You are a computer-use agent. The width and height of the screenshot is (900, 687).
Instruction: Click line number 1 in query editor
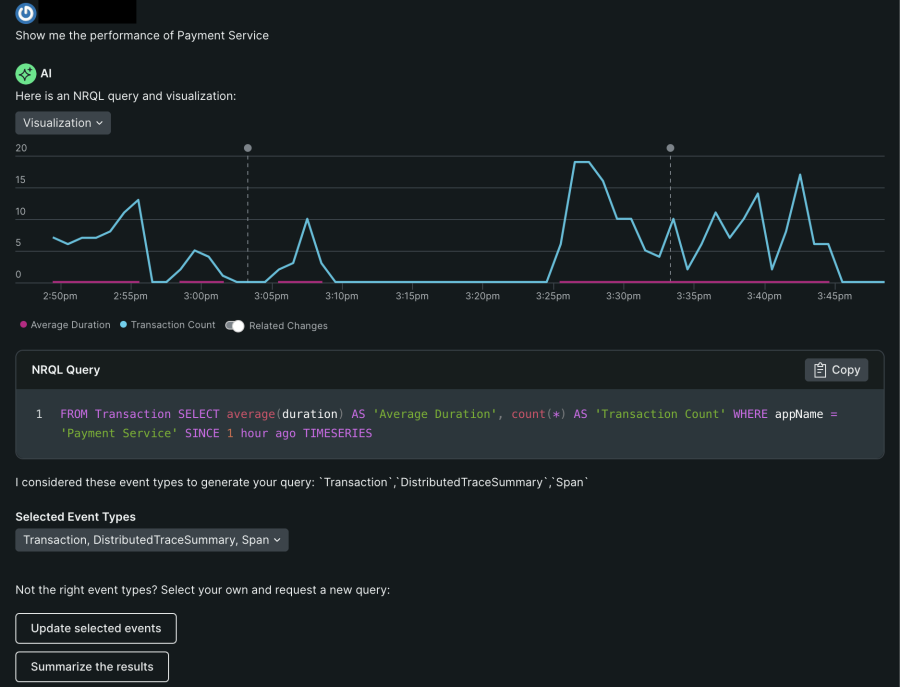point(39,414)
